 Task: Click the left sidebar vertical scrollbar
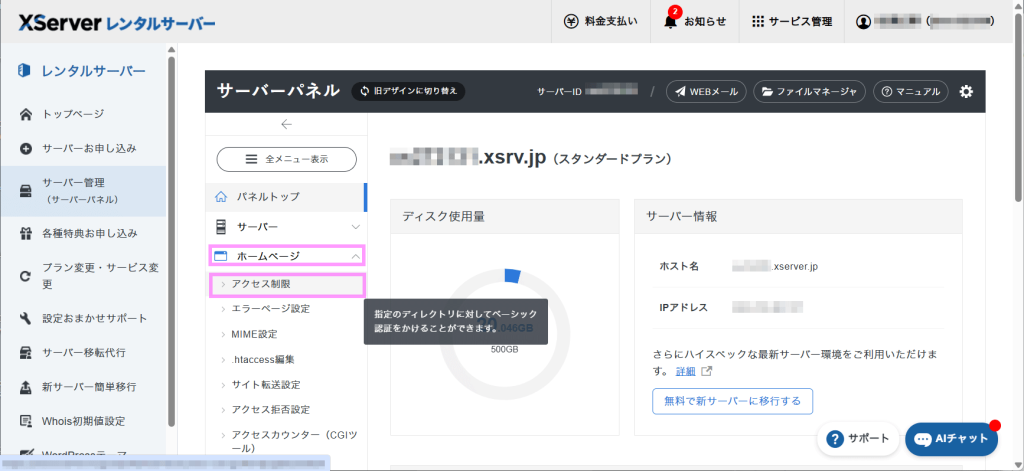coord(171,240)
